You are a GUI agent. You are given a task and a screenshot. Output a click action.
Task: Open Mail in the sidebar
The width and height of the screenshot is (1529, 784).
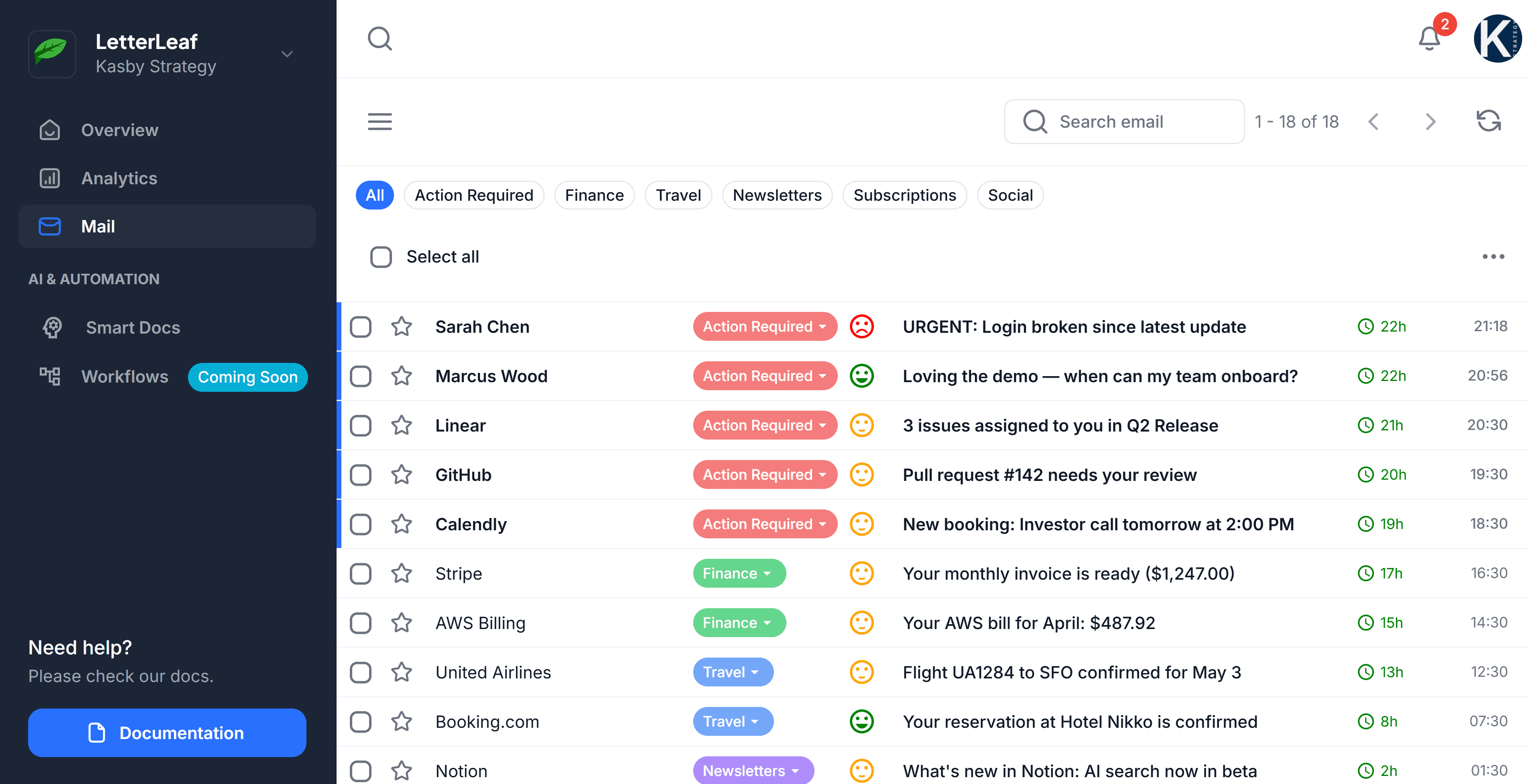[167, 226]
